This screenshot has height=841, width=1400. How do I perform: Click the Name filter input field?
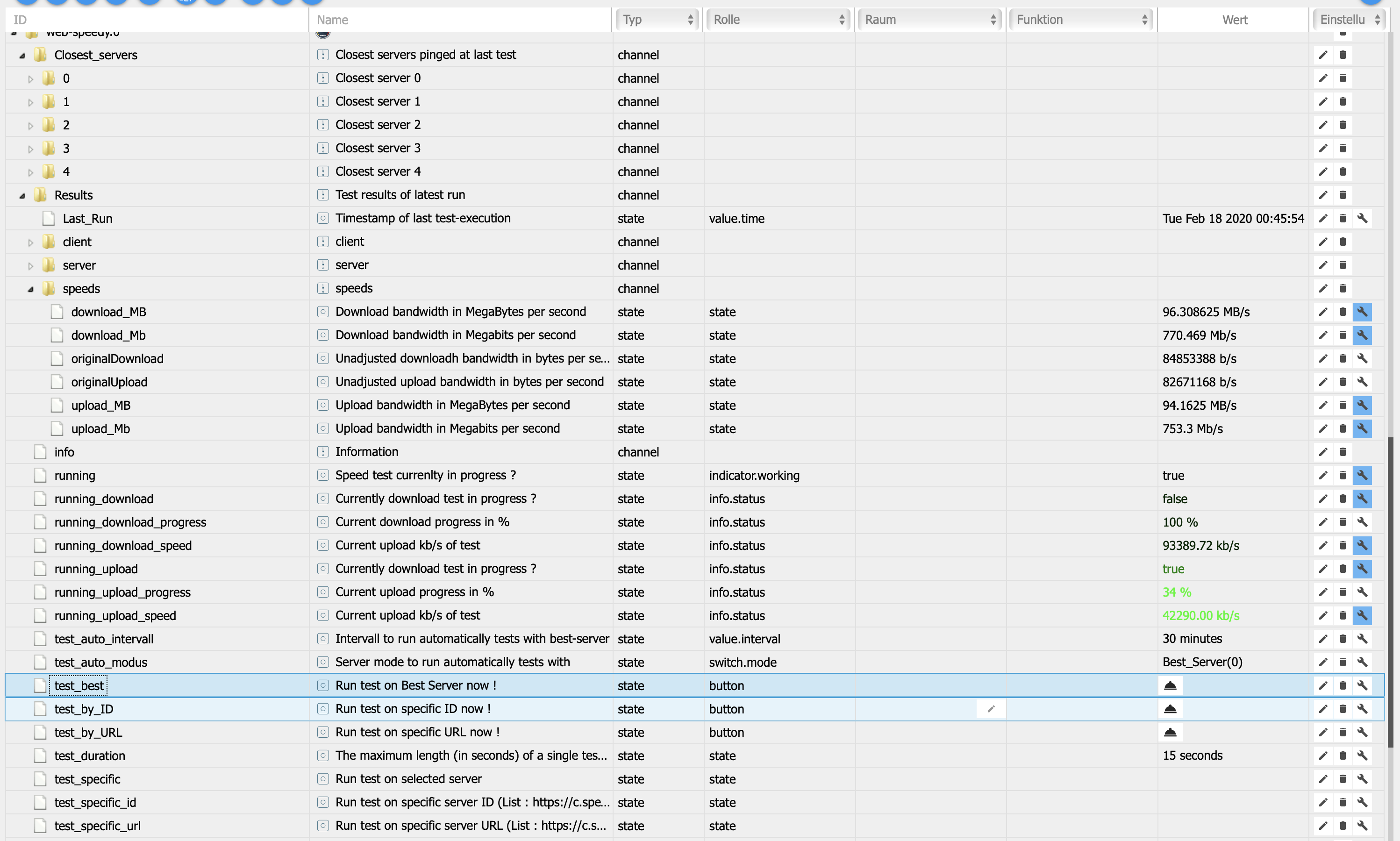(x=459, y=20)
